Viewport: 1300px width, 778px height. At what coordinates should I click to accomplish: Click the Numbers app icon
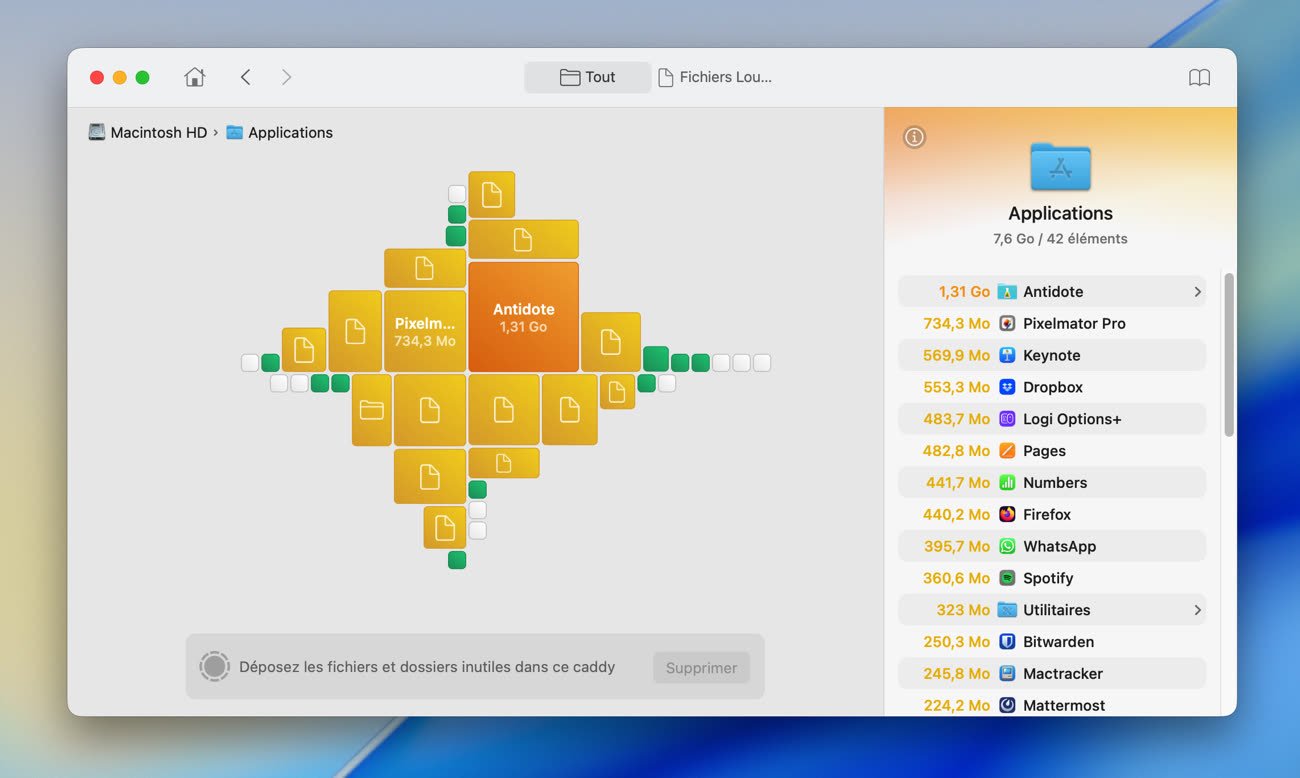click(1007, 483)
